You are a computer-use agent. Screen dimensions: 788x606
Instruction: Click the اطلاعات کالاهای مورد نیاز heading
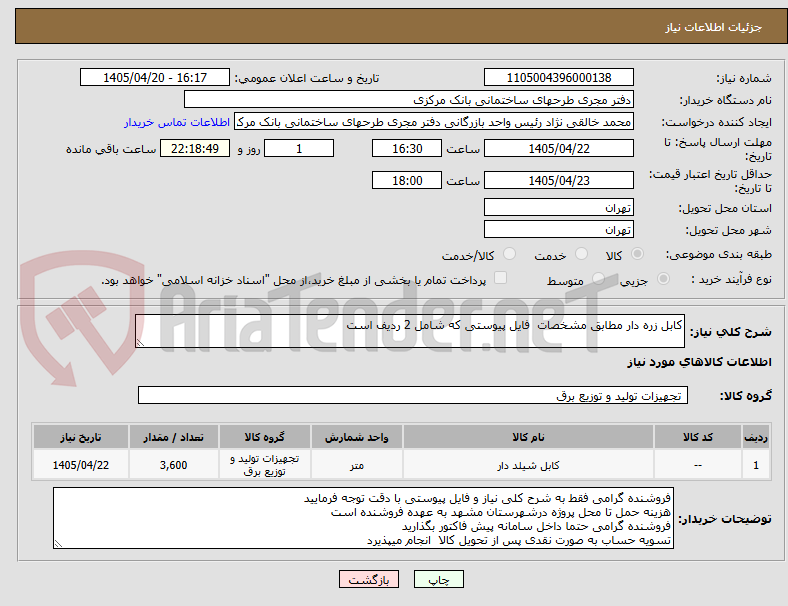coord(699,362)
